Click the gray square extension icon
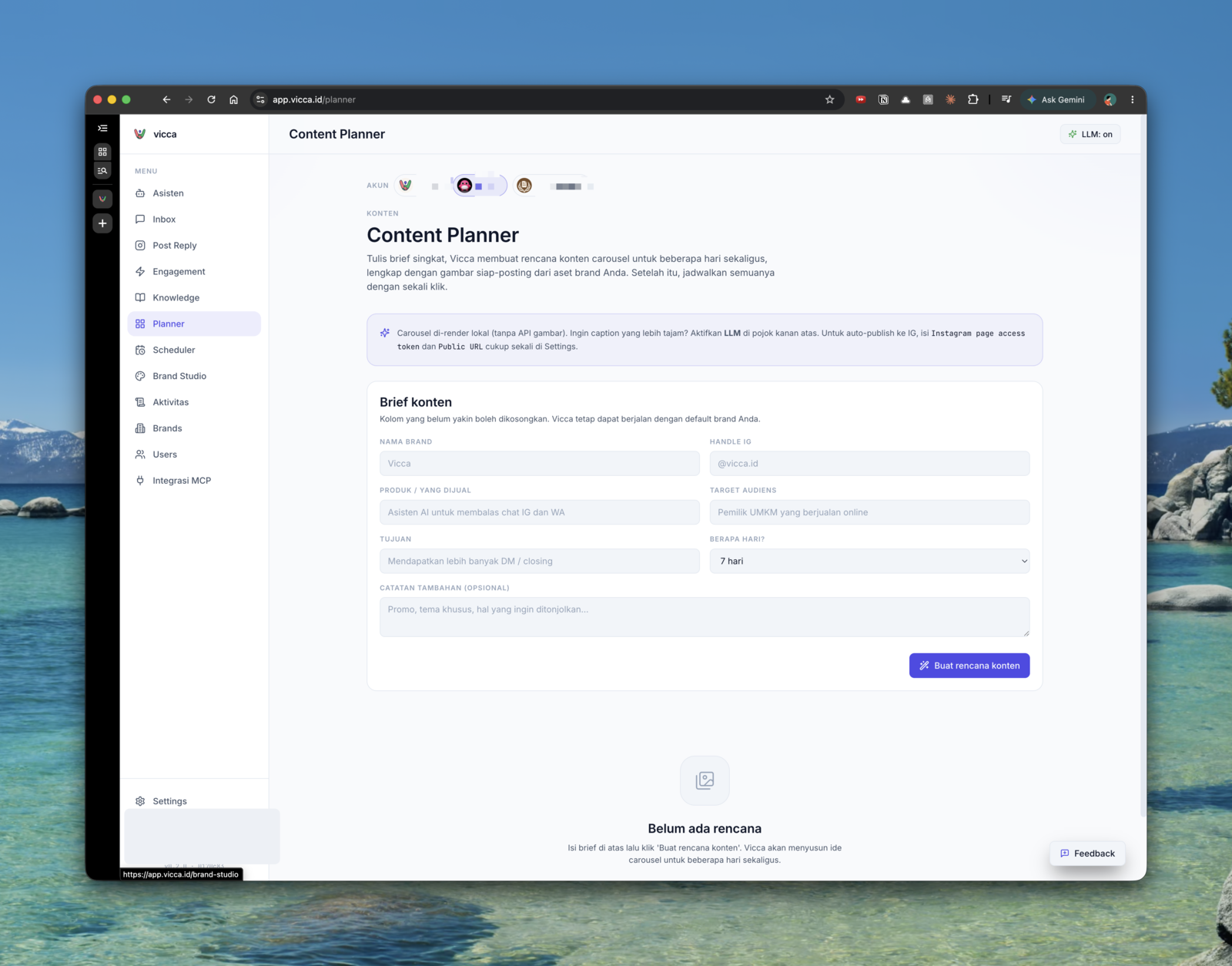 click(x=928, y=99)
